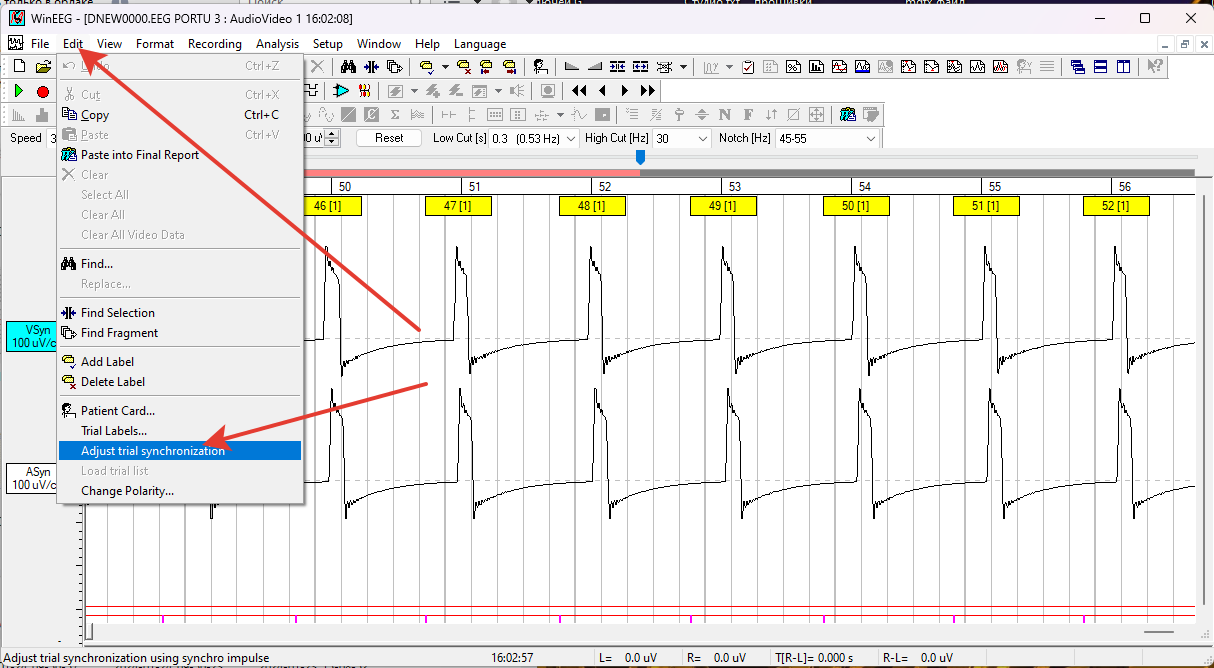Choose Find... in the Edit menu
Image resolution: width=1214 pixels, height=668 pixels.
(x=180, y=264)
